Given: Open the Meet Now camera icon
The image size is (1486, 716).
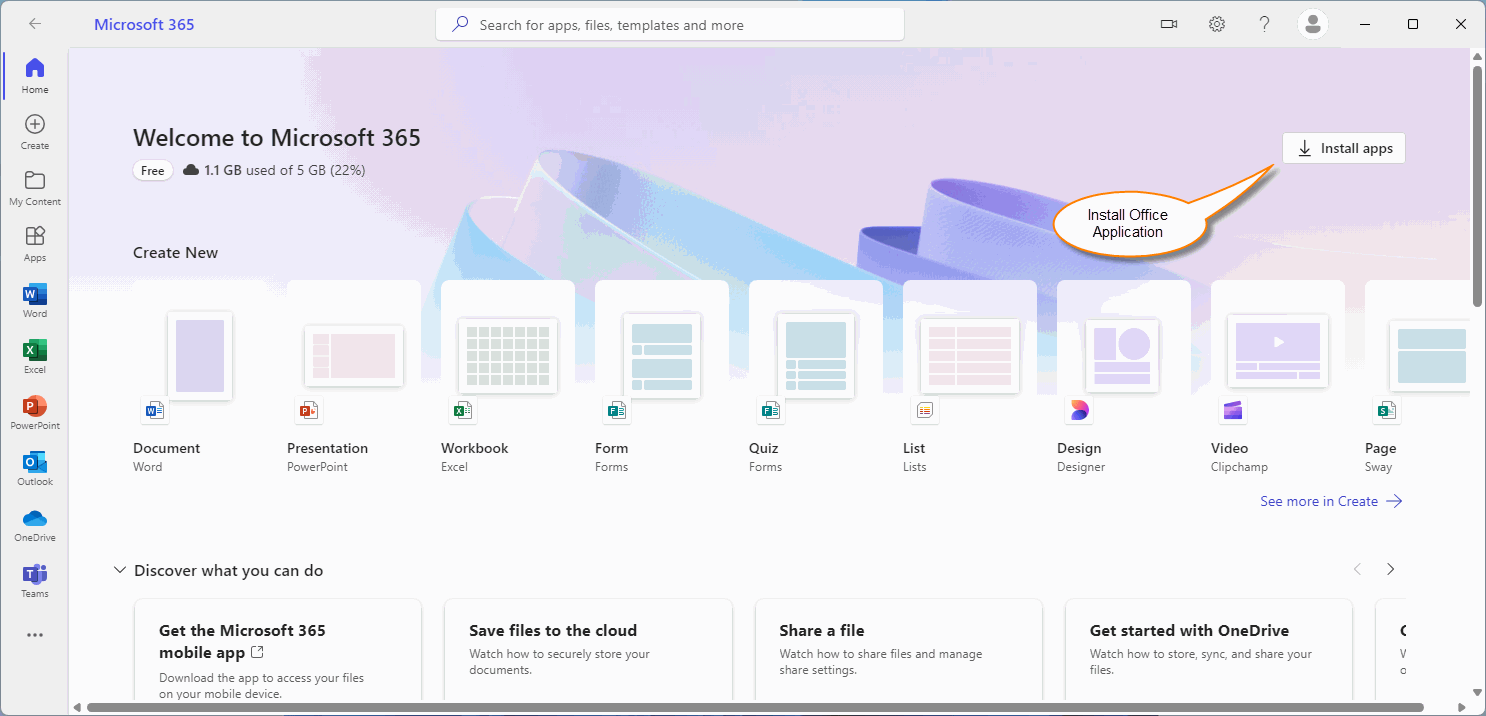Looking at the screenshot, I should (1169, 24).
